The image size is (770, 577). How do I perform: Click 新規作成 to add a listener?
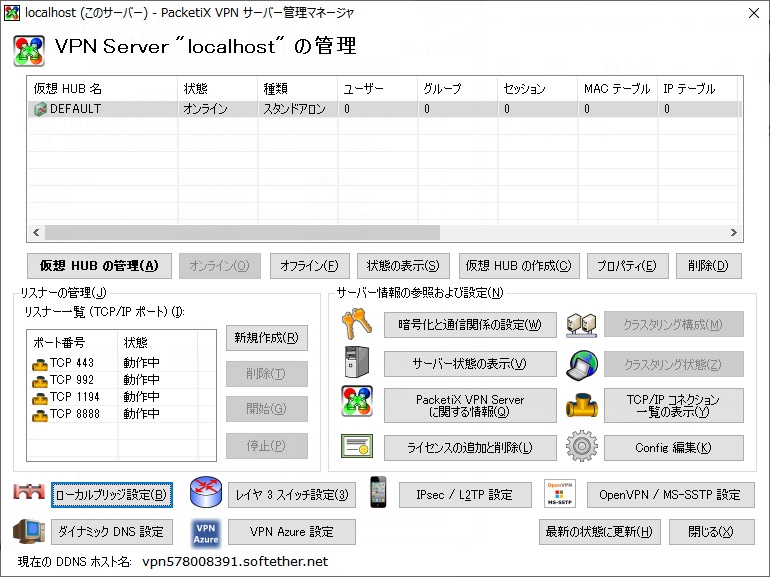point(266,338)
